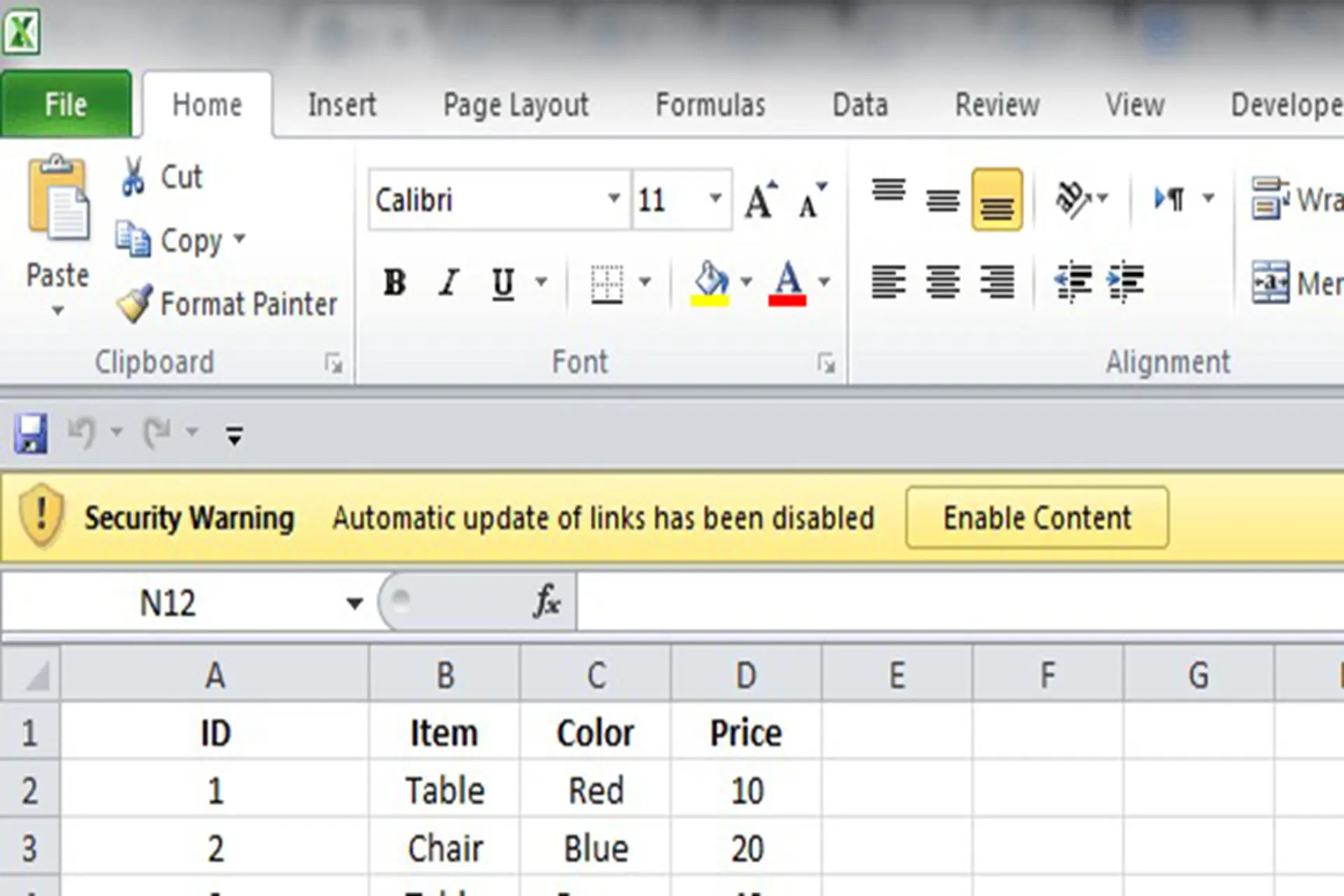Click the Save floppy disk icon
The image size is (1344, 896).
31,433
